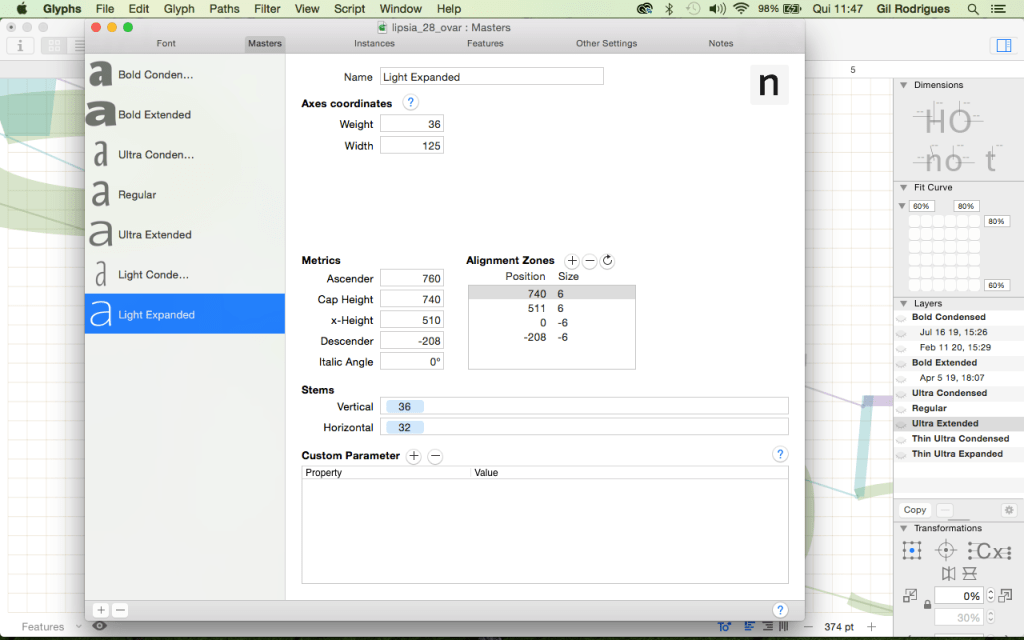Add a new master at sidebar bottom
This screenshot has height=640, width=1024.
[x=101, y=610]
